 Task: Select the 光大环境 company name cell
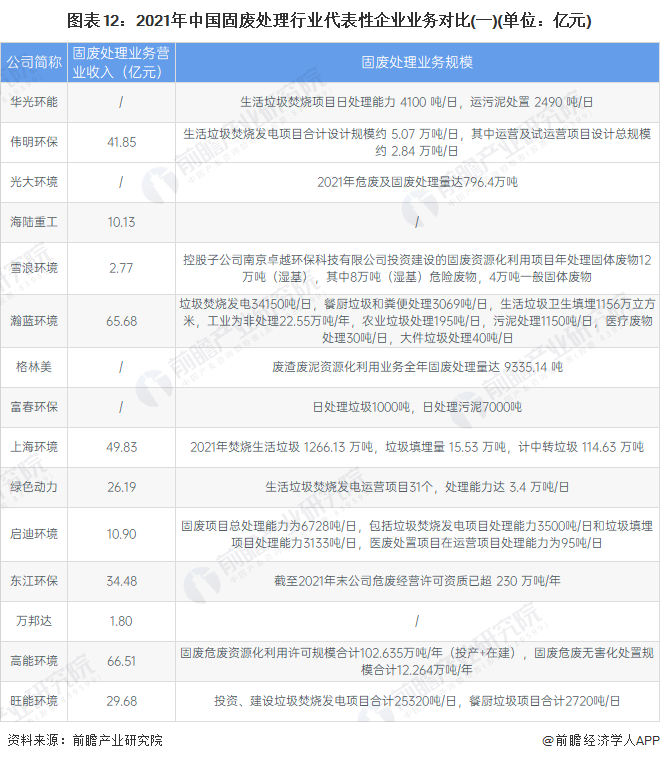(x=34, y=182)
